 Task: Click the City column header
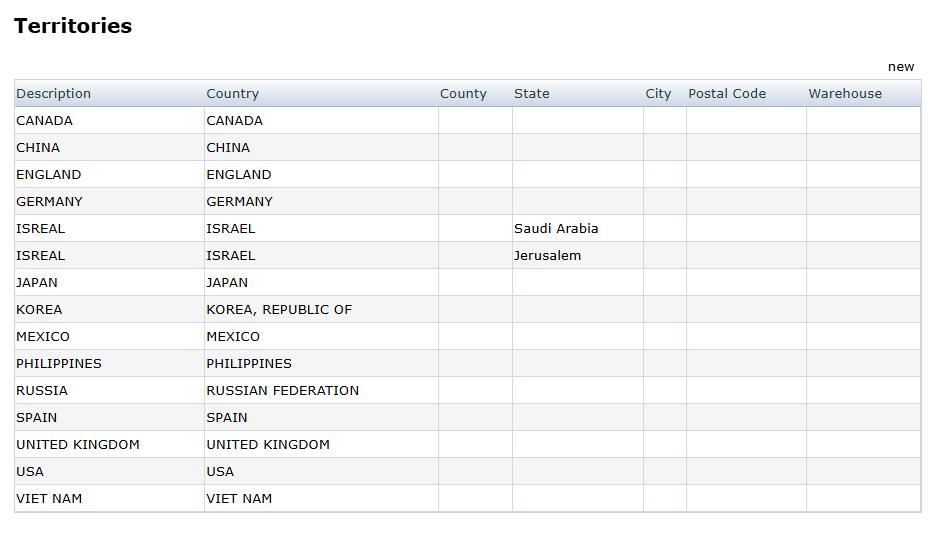658,94
